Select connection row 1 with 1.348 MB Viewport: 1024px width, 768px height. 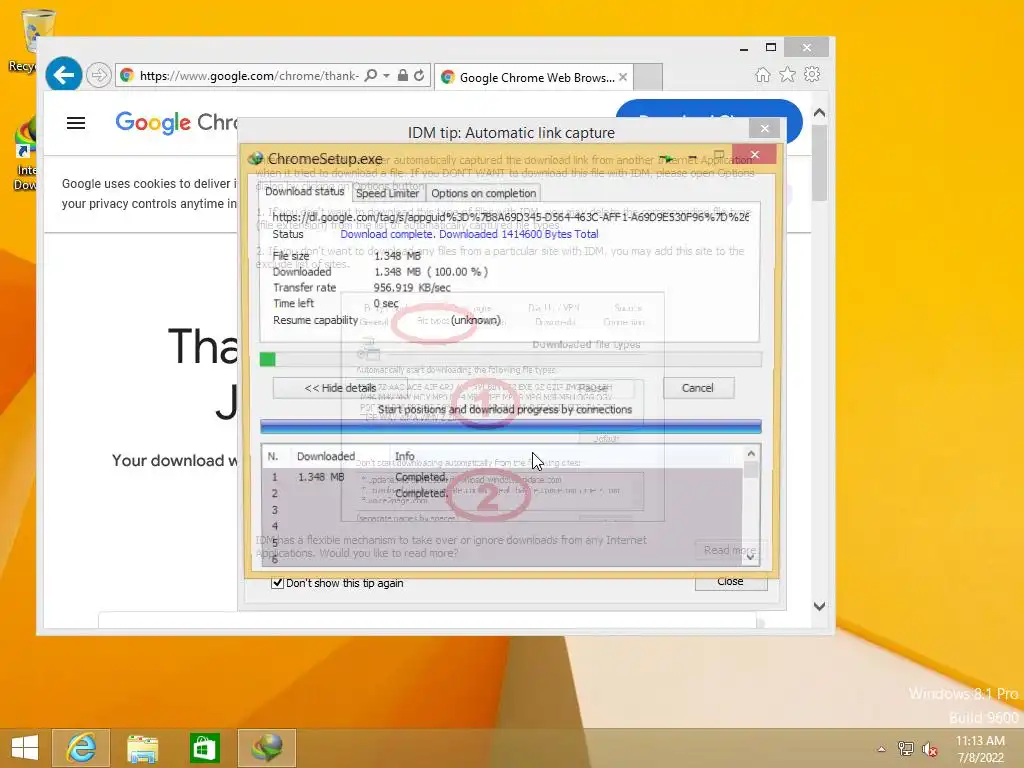[502, 477]
